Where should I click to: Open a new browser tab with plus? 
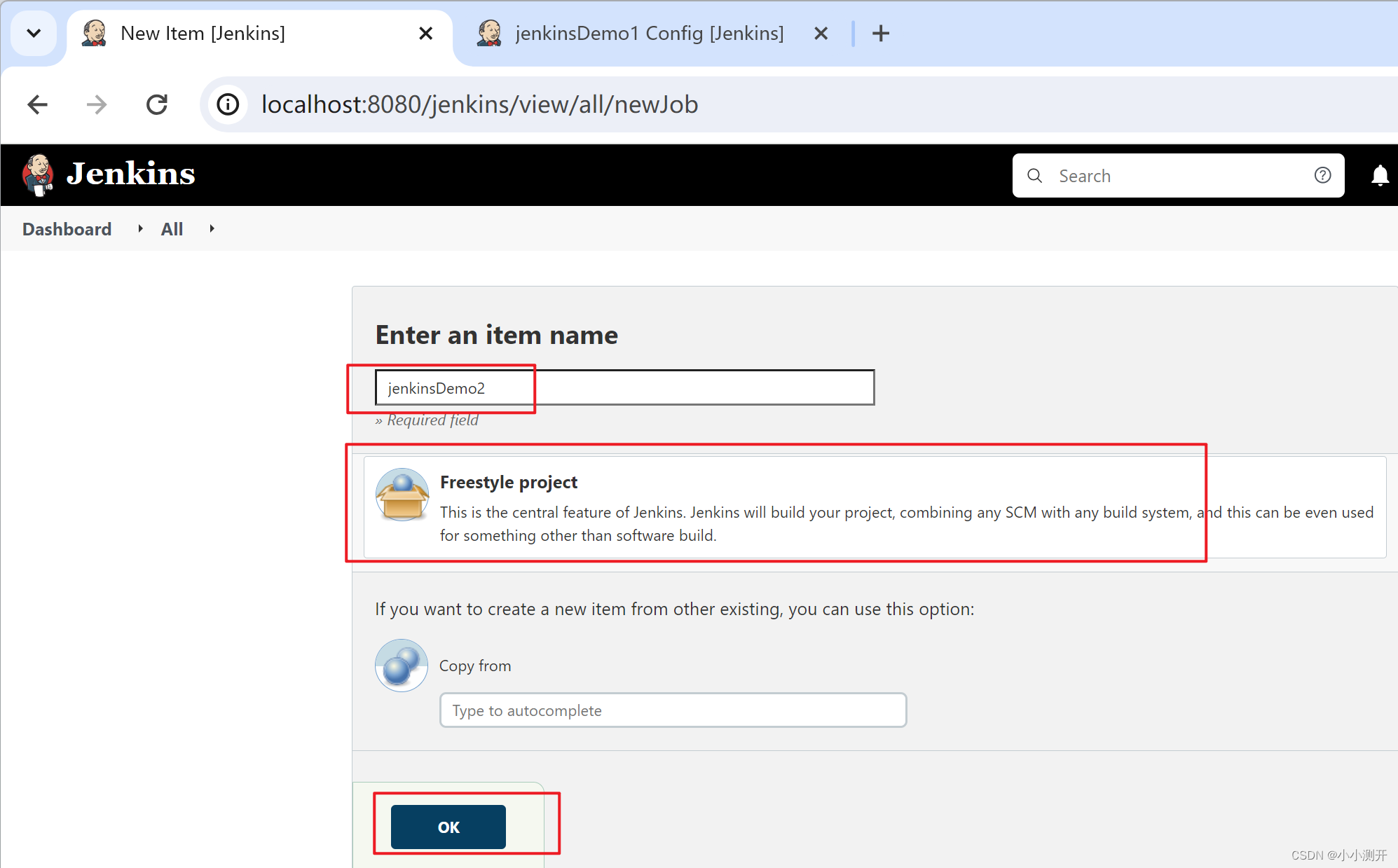881,33
